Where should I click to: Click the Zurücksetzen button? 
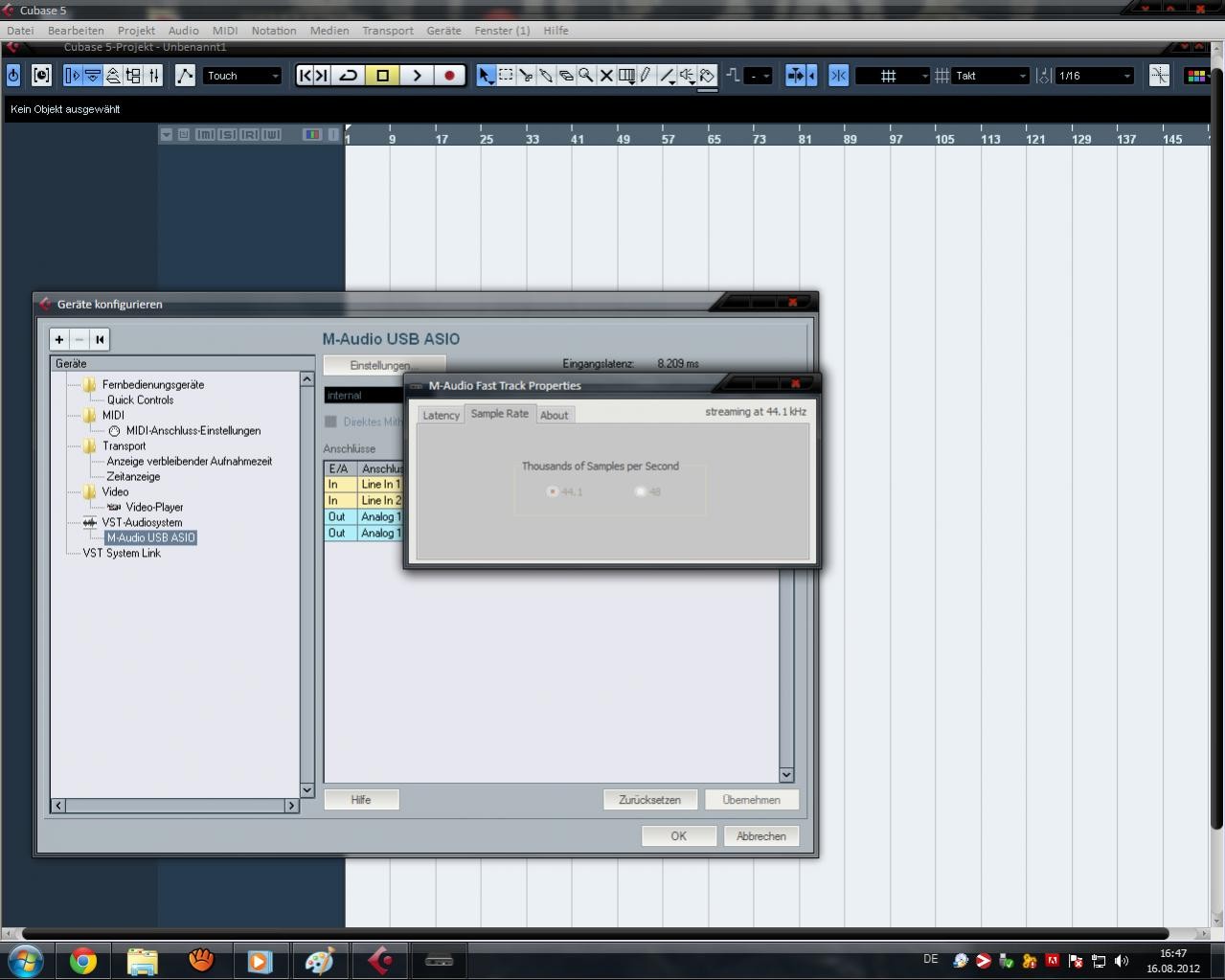[x=649, y=800]
